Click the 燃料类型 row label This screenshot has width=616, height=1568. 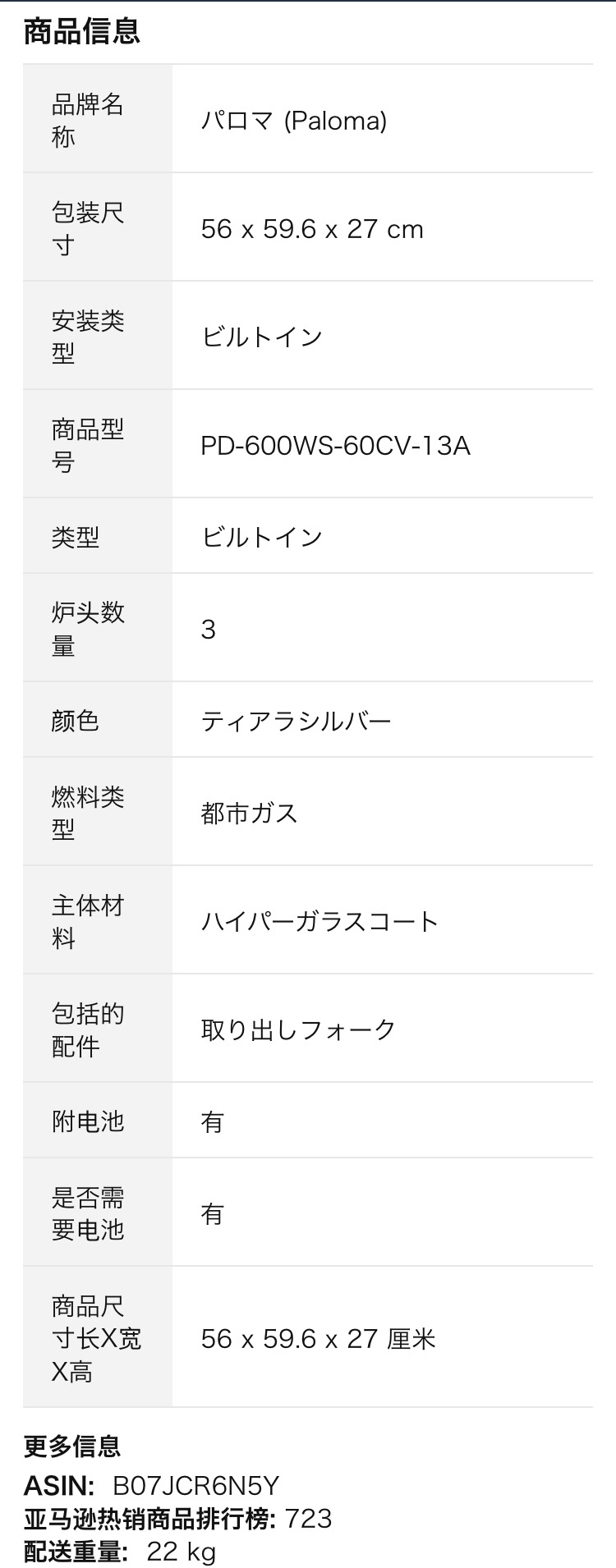tap(87, 813)
